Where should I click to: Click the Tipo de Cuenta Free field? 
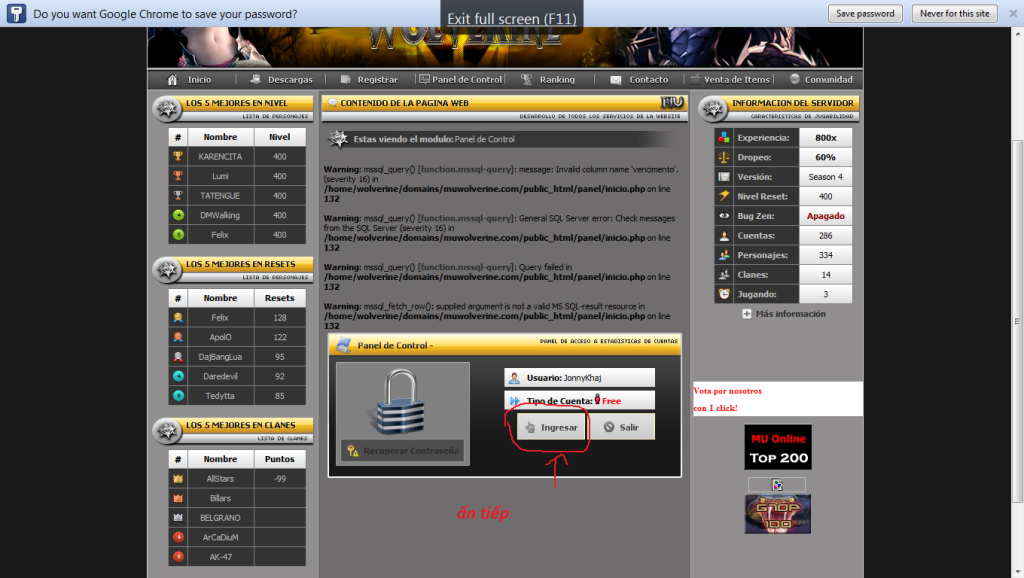579,400
